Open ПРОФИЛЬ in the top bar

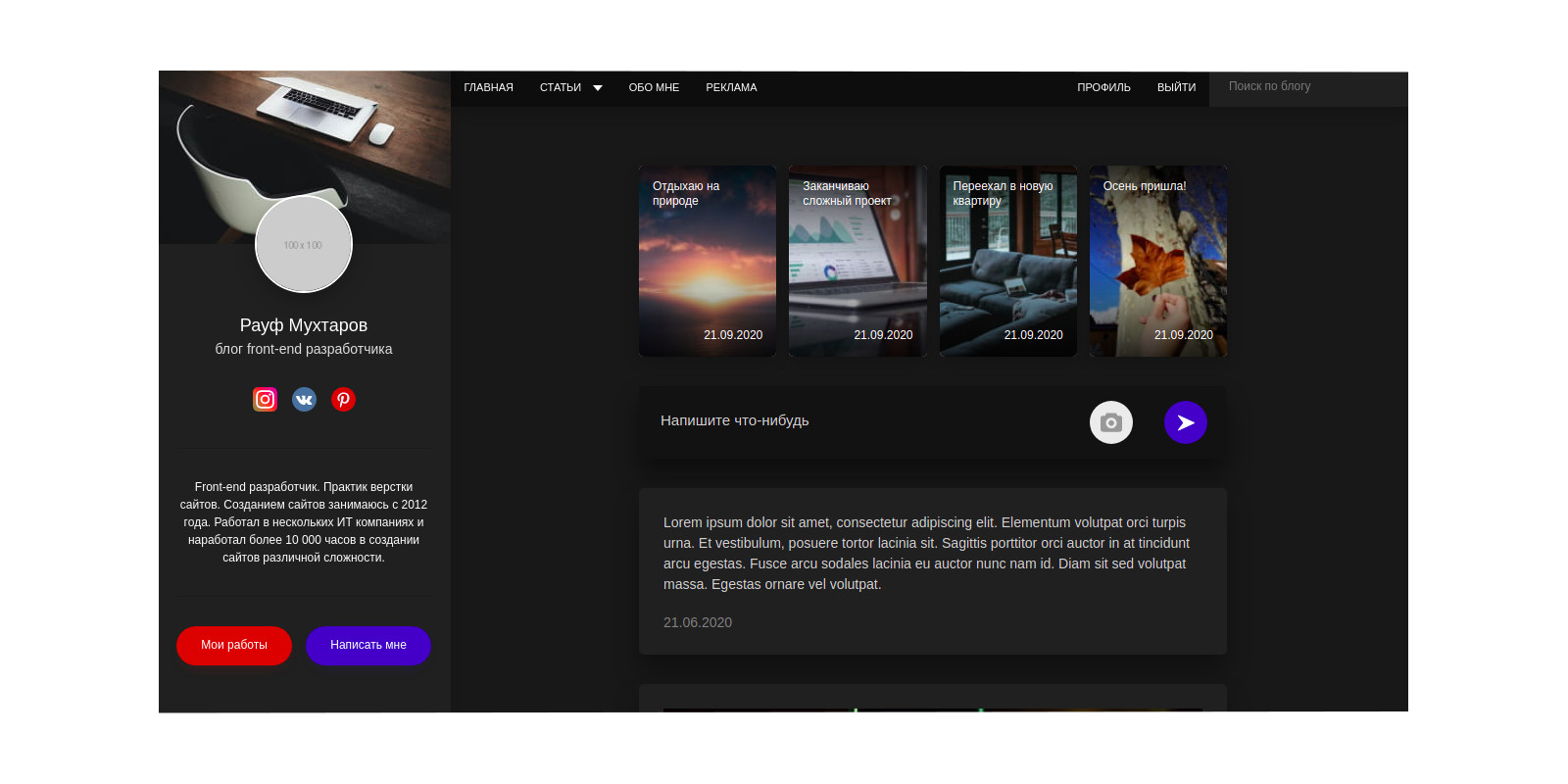click(1103, 87)
